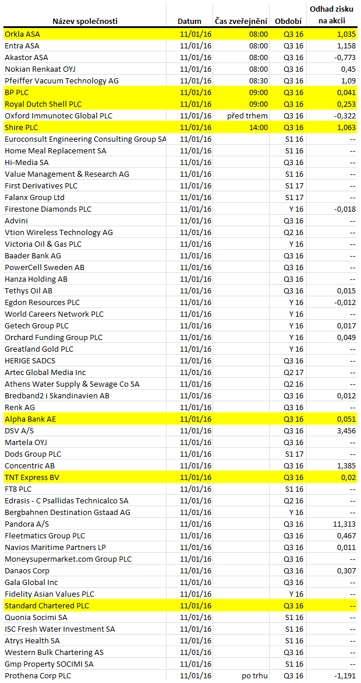
Task: Click the 'Odhad zisku na akcii' header
Action: 331,15
